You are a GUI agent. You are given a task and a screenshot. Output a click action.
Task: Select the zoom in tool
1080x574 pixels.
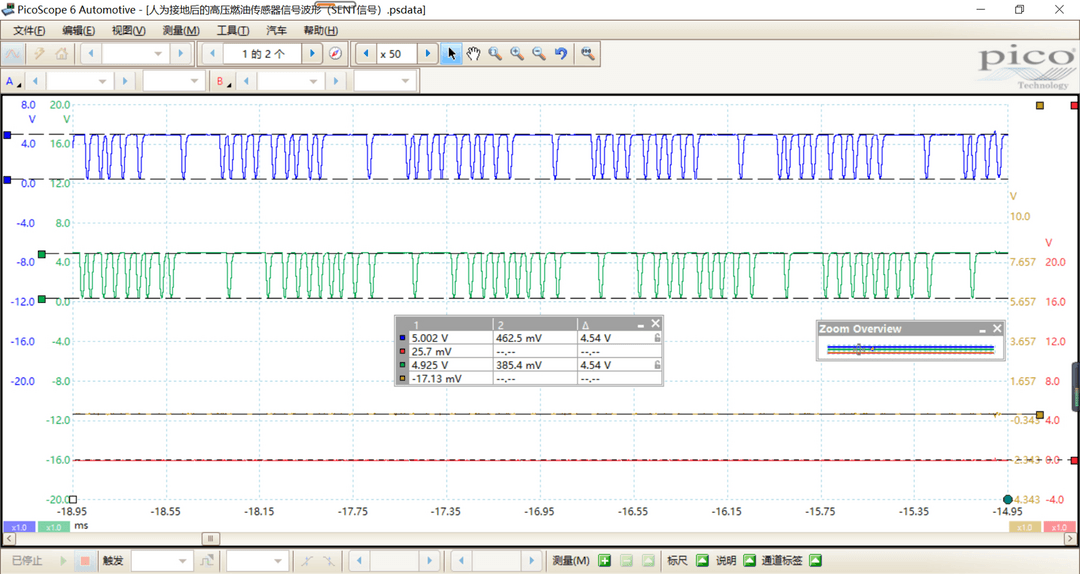(x=517, y=54)
